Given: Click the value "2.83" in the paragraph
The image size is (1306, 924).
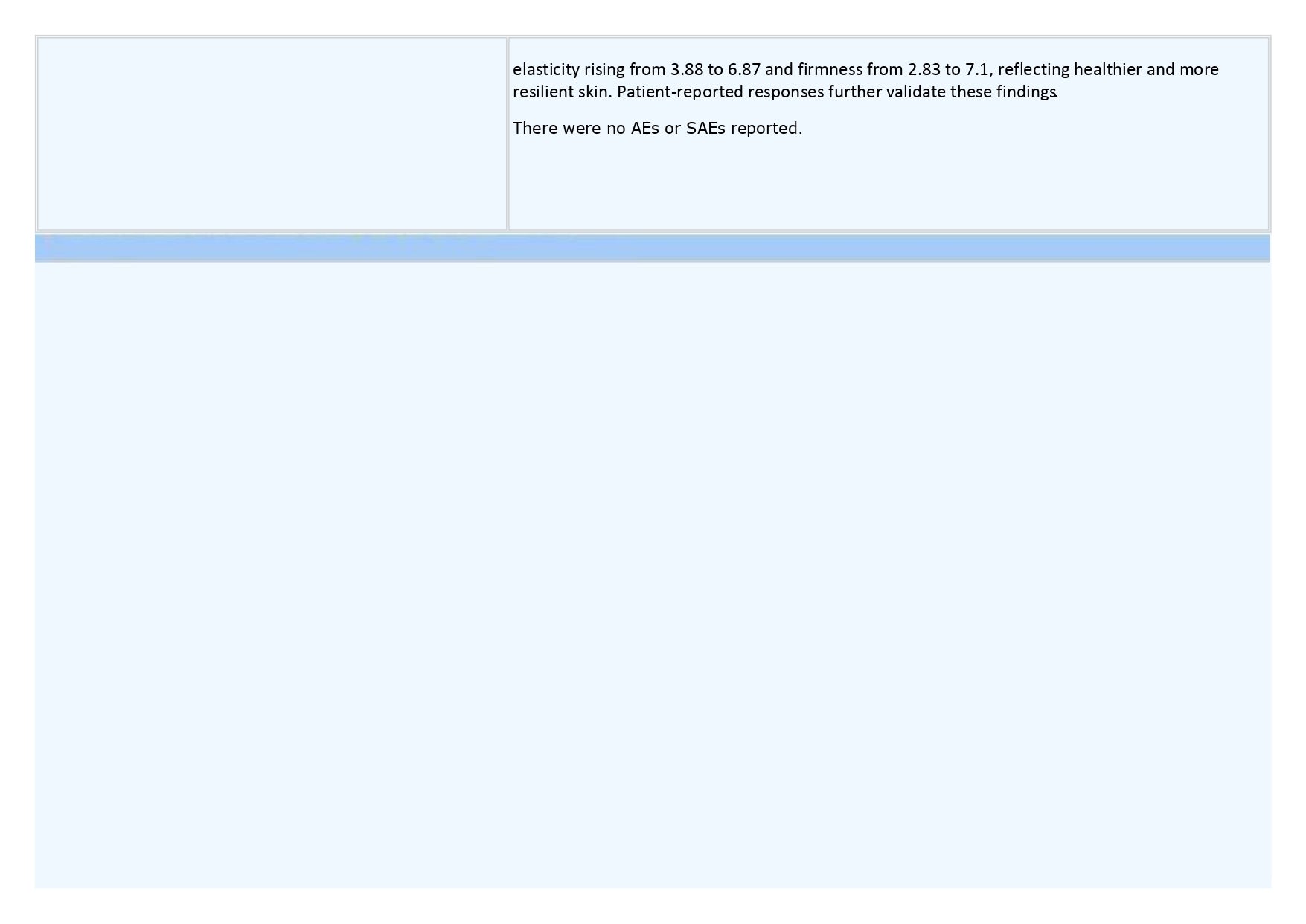Looking at the screenshot, I should click(924, 70).
